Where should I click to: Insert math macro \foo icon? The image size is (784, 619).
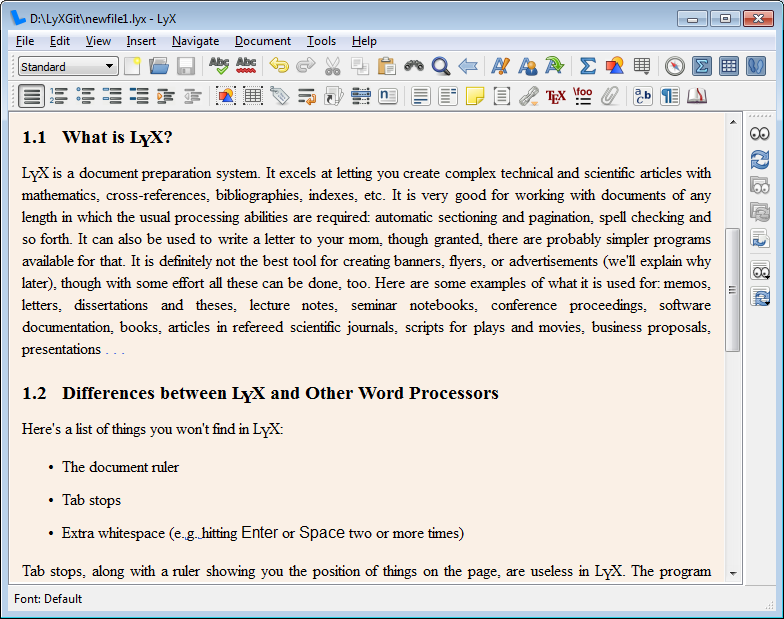coord(582,96)
